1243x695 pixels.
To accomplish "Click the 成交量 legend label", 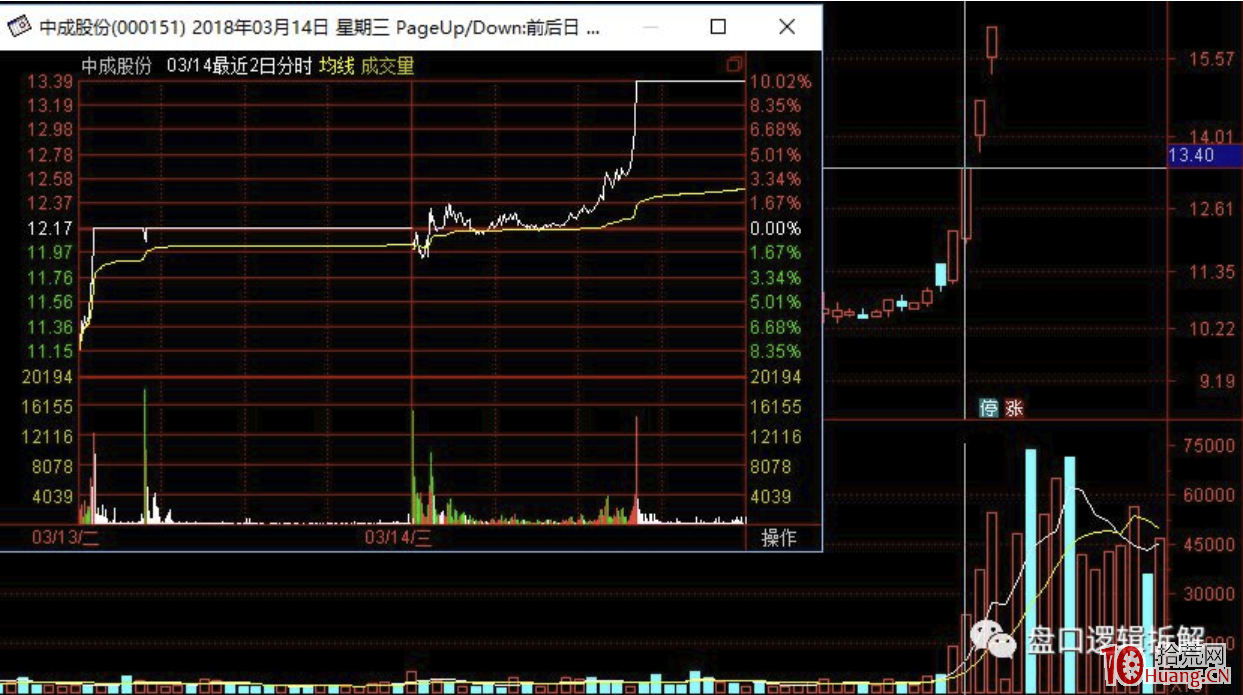I will tap(388, 66).
